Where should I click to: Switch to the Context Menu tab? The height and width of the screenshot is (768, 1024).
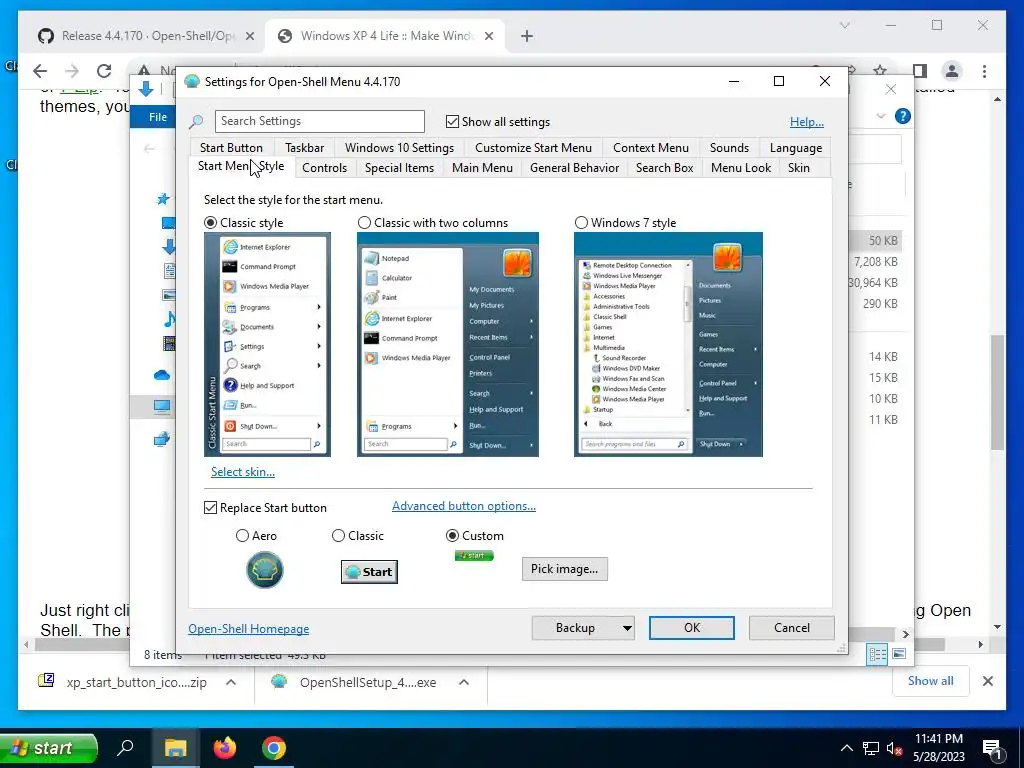click(650, 148)
